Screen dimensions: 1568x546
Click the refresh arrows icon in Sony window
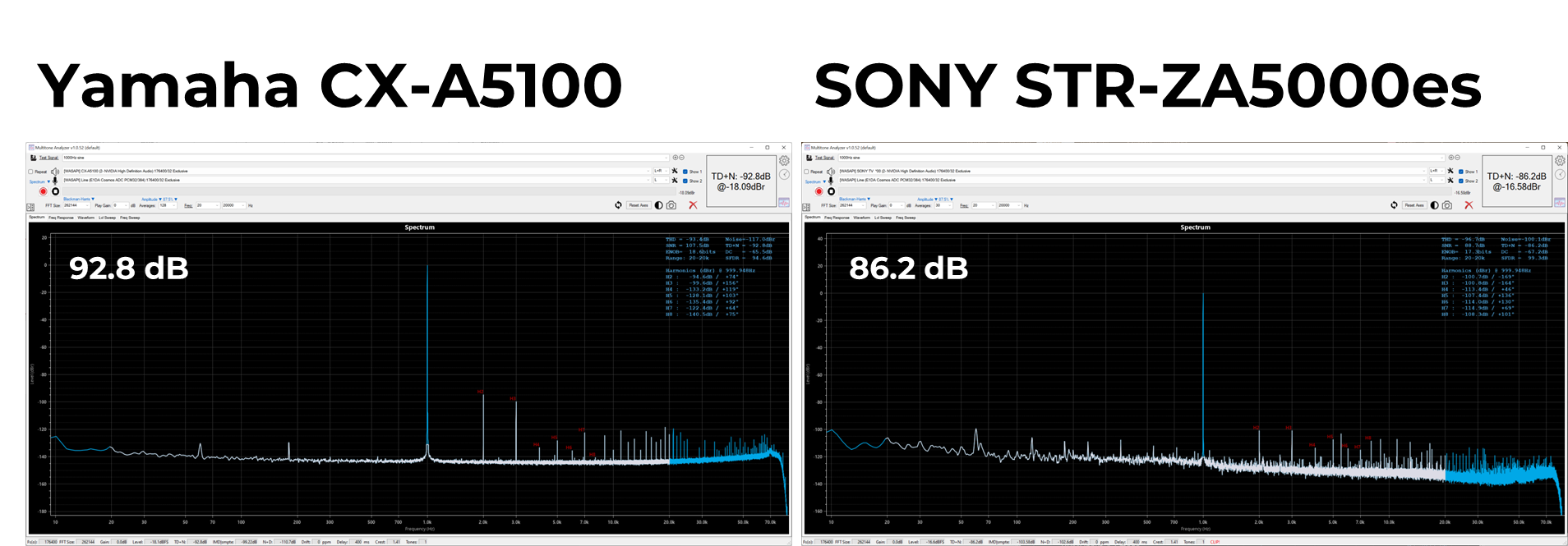[x=1394, y=205]
